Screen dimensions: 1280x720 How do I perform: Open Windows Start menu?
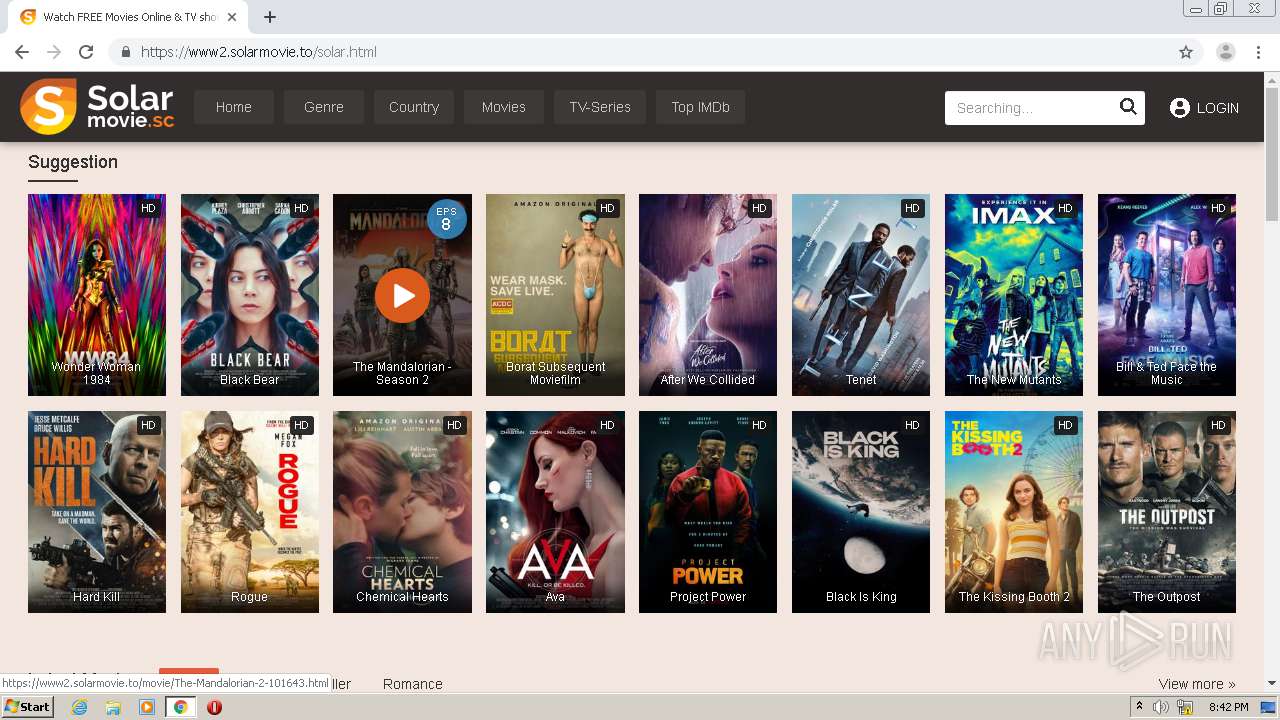[27, 707]
